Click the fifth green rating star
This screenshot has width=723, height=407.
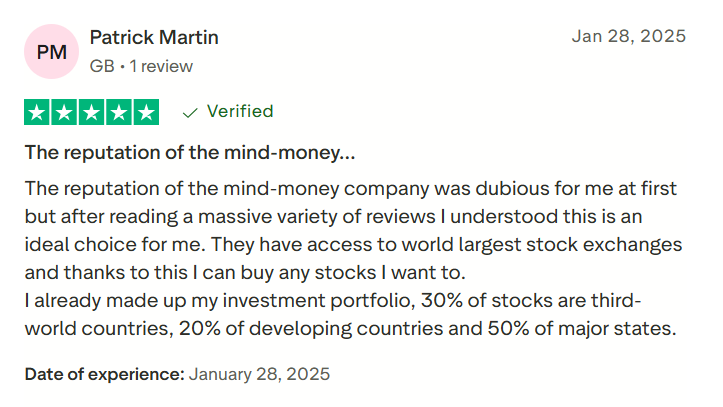tap(145, 112)
